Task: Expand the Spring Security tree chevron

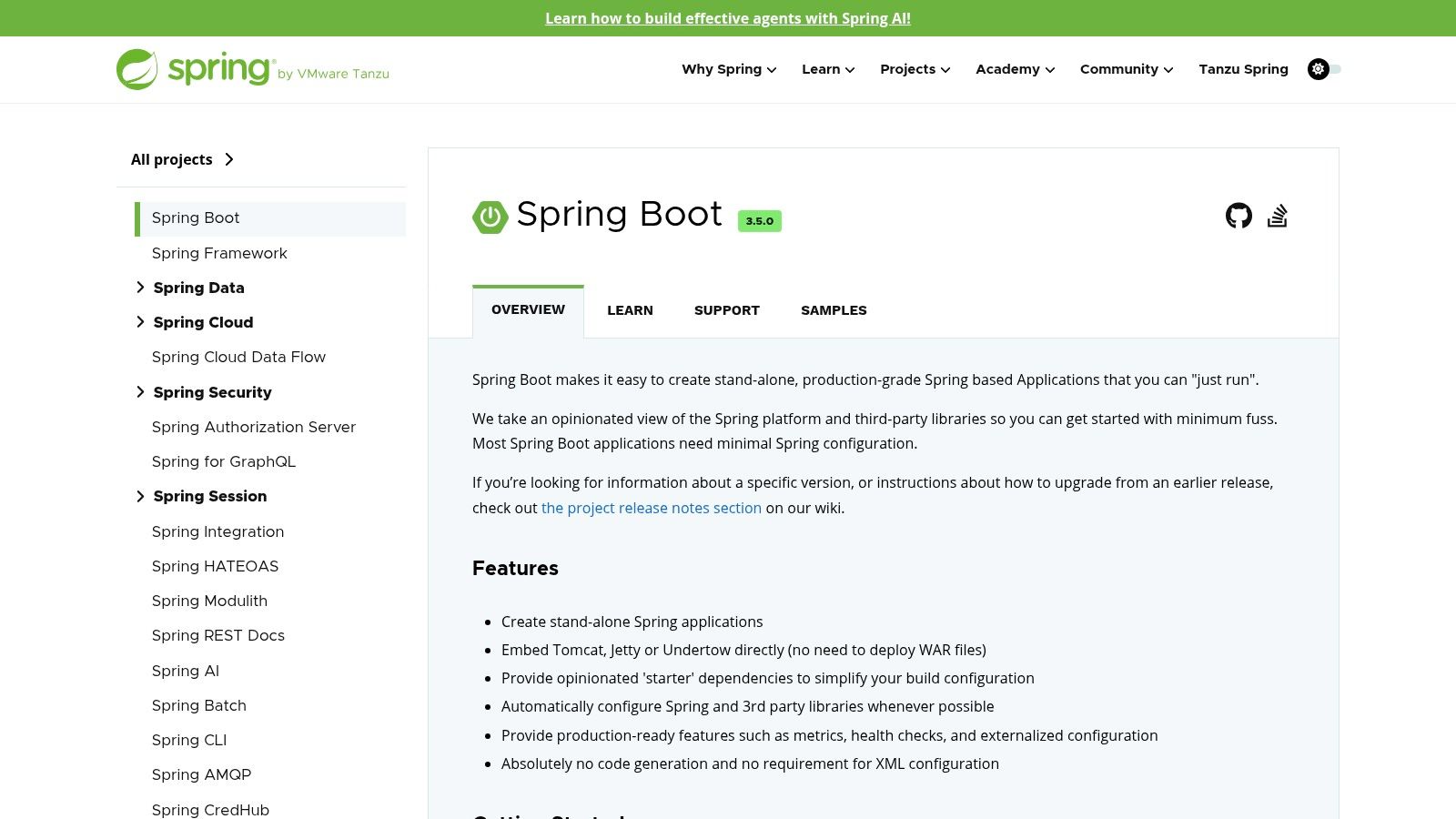Action: tap(140, 392)
